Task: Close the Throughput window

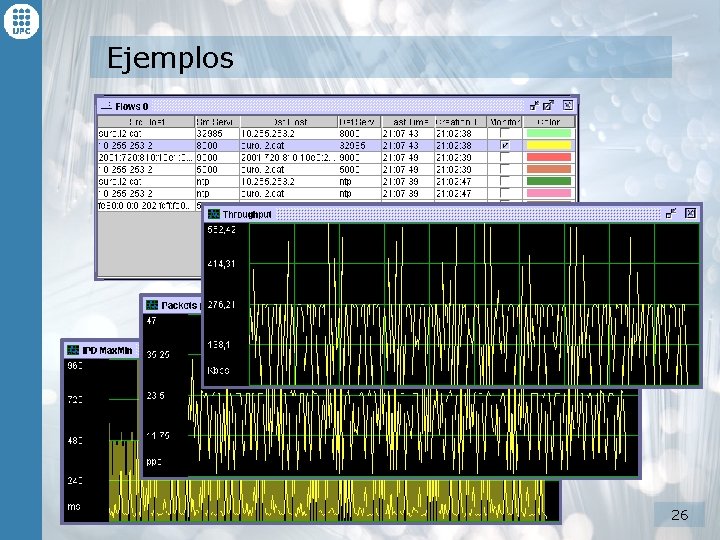Action: pos(690,213)
